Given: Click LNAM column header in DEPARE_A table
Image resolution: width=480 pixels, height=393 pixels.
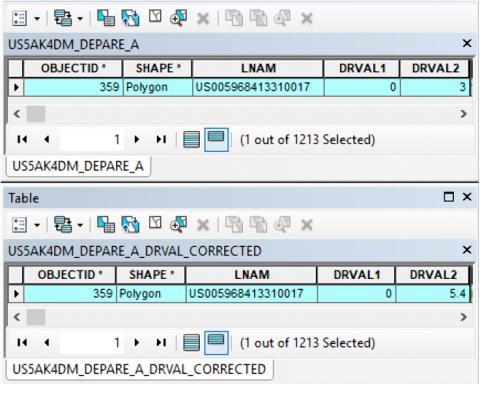Looking at the screenshot, I should coord(258,69).
